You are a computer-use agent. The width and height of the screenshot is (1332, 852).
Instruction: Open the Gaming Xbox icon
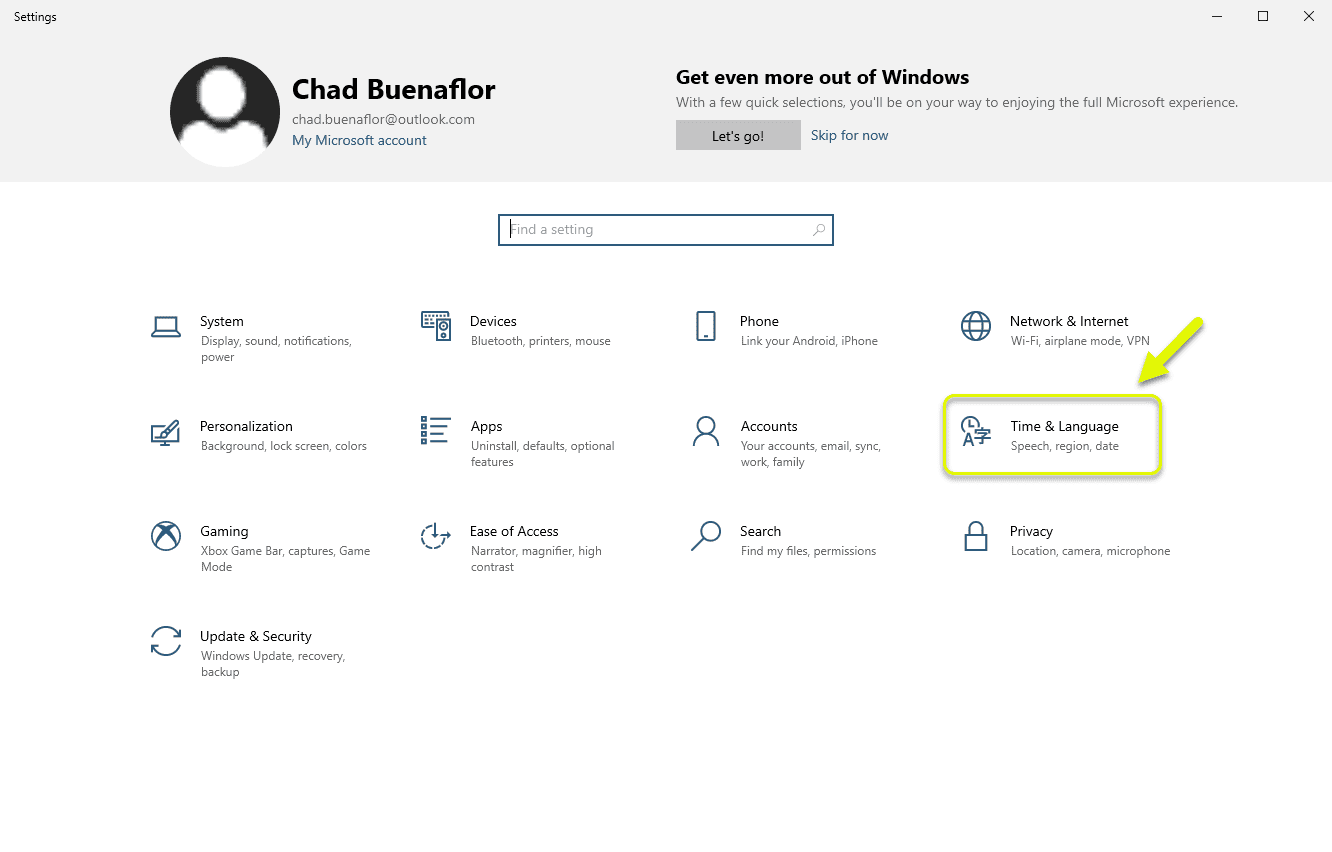(166, 536)
